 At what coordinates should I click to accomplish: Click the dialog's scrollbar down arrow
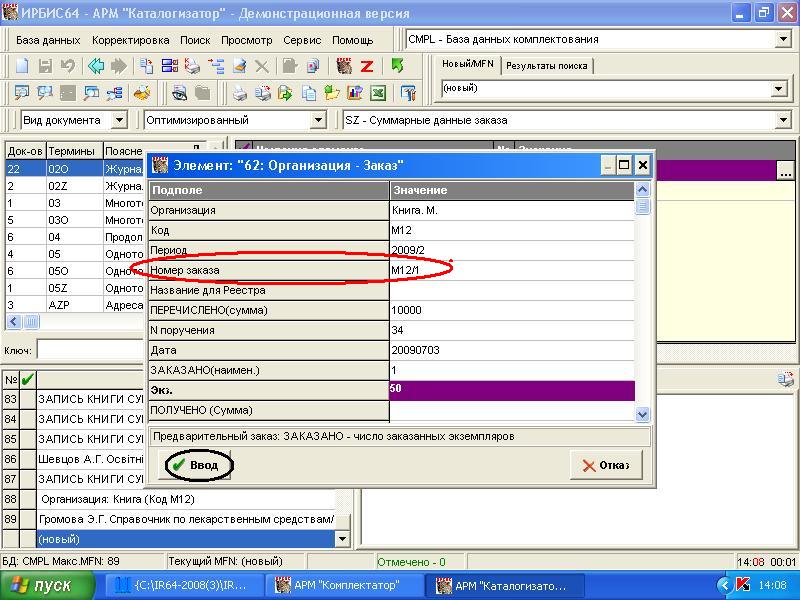coord(643,414)
